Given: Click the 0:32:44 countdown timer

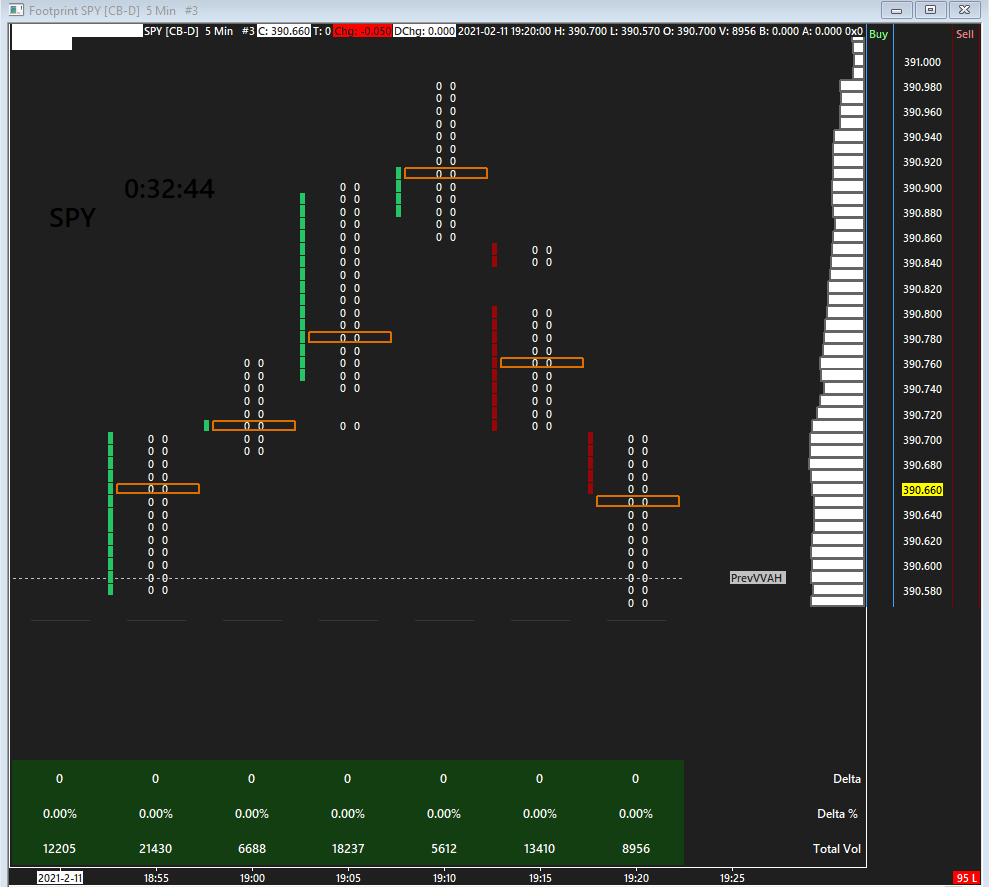Looking at the screenshot, I should coord(169,189).
